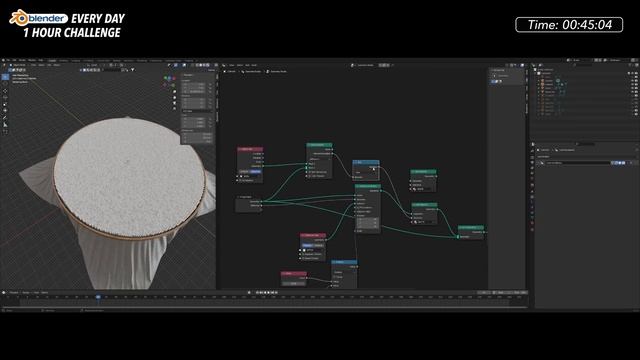Screen dimensions: 640x360
Task: Open the Add menu in node editor header
Action: [x=247, y=65]
